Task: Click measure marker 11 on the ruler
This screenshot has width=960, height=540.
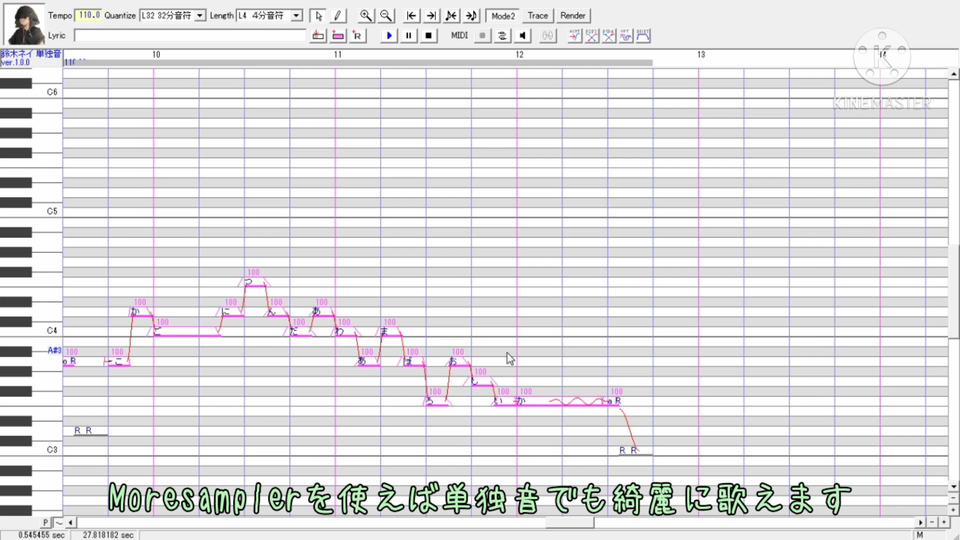Action: click(x=337, y=54)
